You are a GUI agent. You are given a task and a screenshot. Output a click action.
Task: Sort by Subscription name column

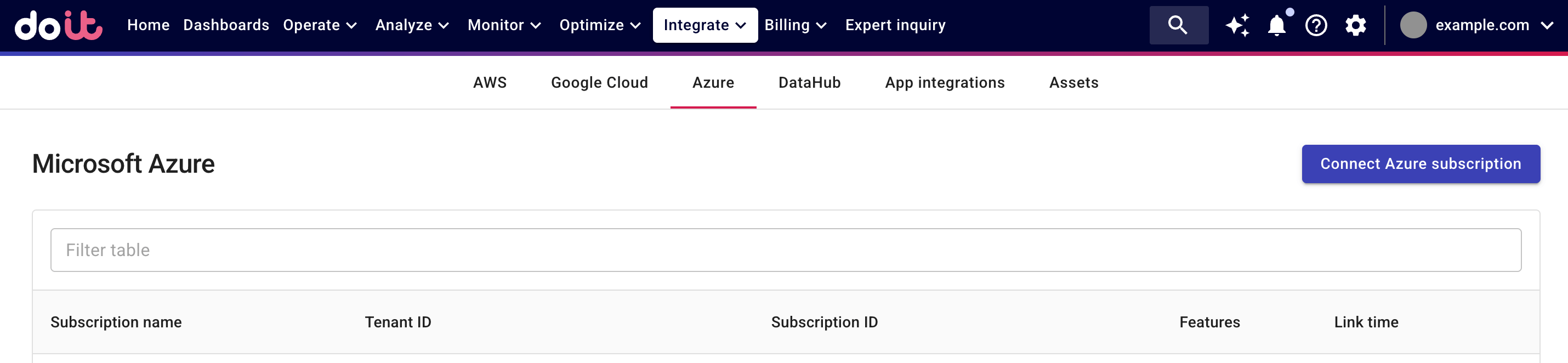(116, 321)
